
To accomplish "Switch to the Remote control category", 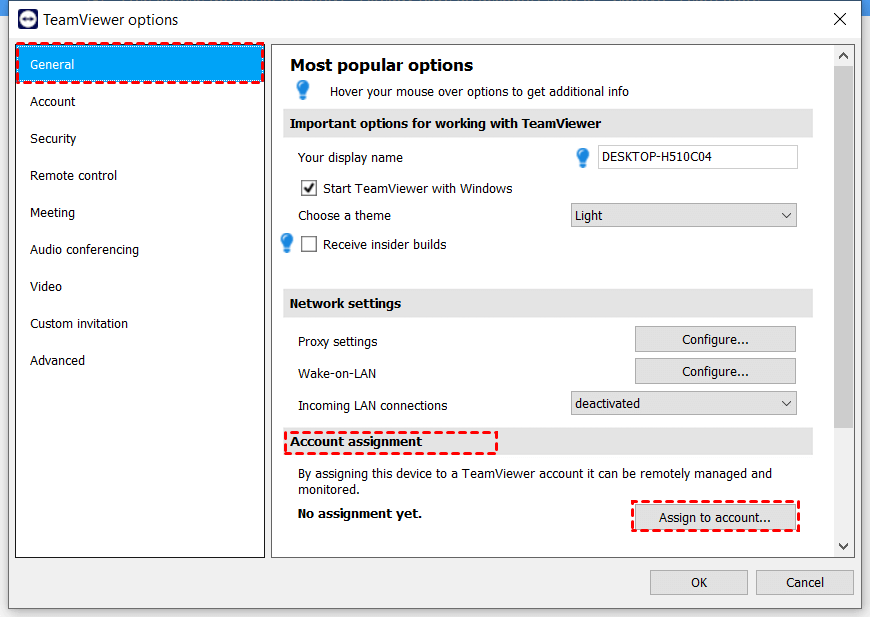I will (74, 176).
